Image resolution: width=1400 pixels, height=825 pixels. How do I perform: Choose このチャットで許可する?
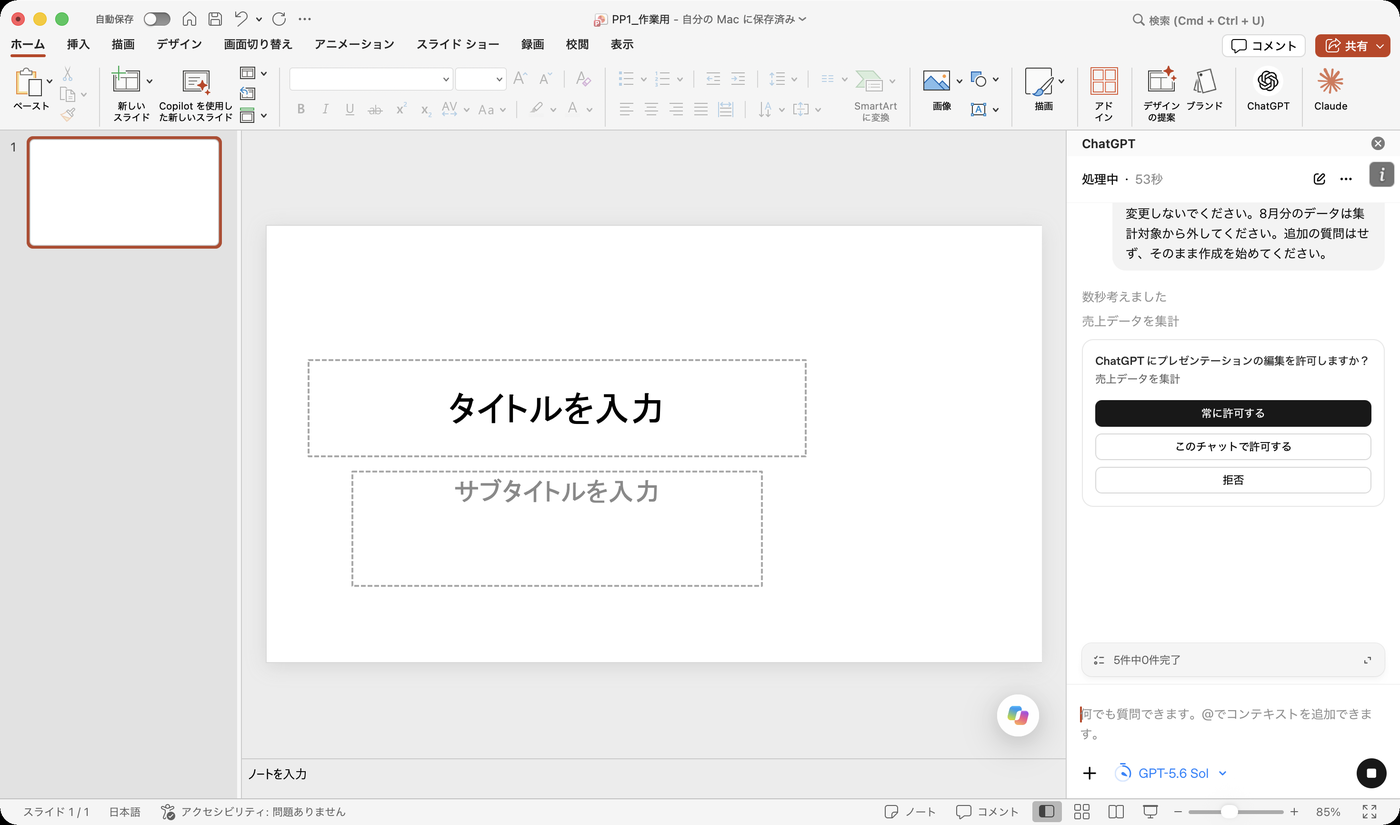pos(1233,447)
